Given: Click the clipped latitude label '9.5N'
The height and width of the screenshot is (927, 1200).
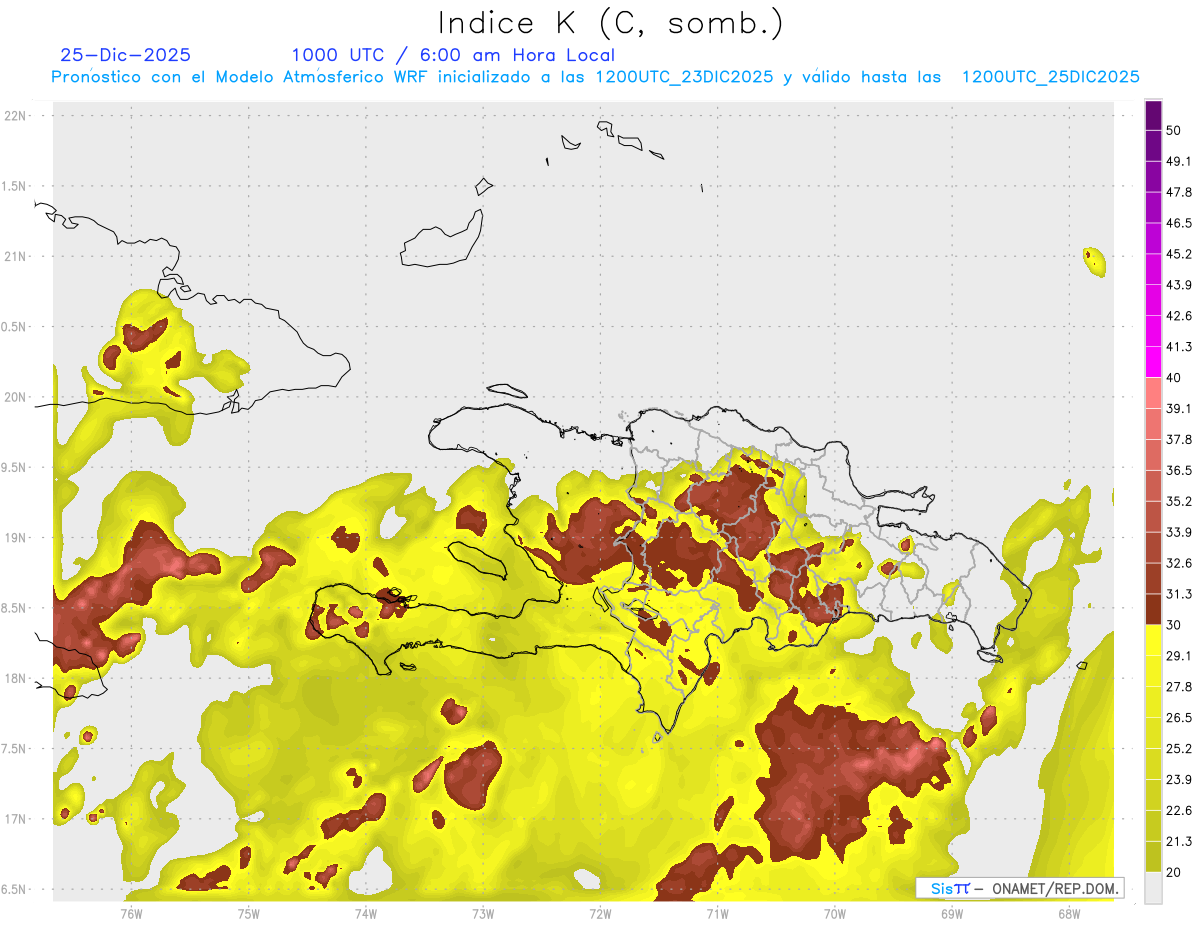Looking at the screenshot, I should 15,468.
